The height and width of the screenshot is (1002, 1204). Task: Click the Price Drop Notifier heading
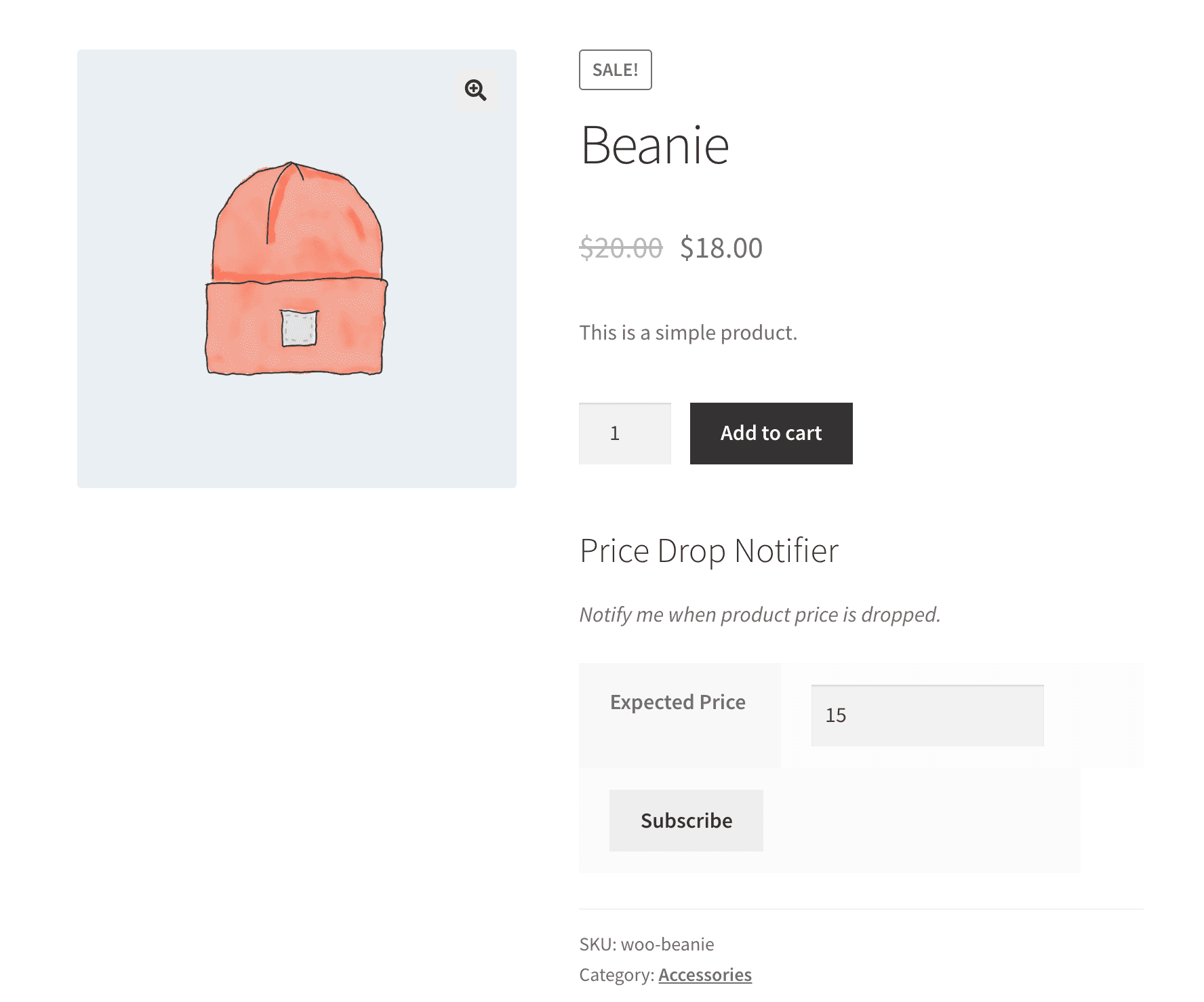click(709, 551)
